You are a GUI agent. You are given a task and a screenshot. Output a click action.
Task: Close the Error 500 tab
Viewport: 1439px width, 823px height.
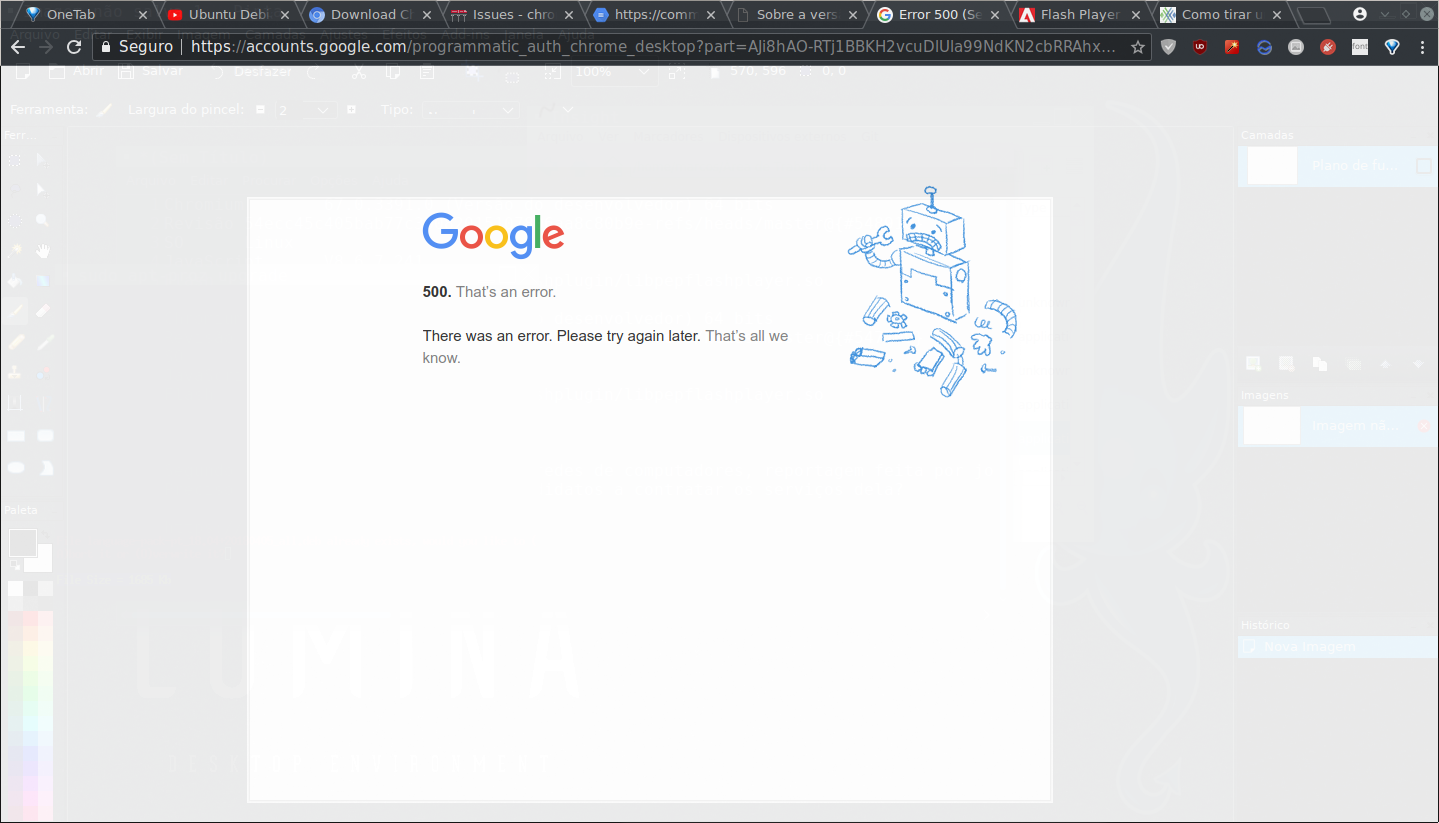[x=994, y=15]
